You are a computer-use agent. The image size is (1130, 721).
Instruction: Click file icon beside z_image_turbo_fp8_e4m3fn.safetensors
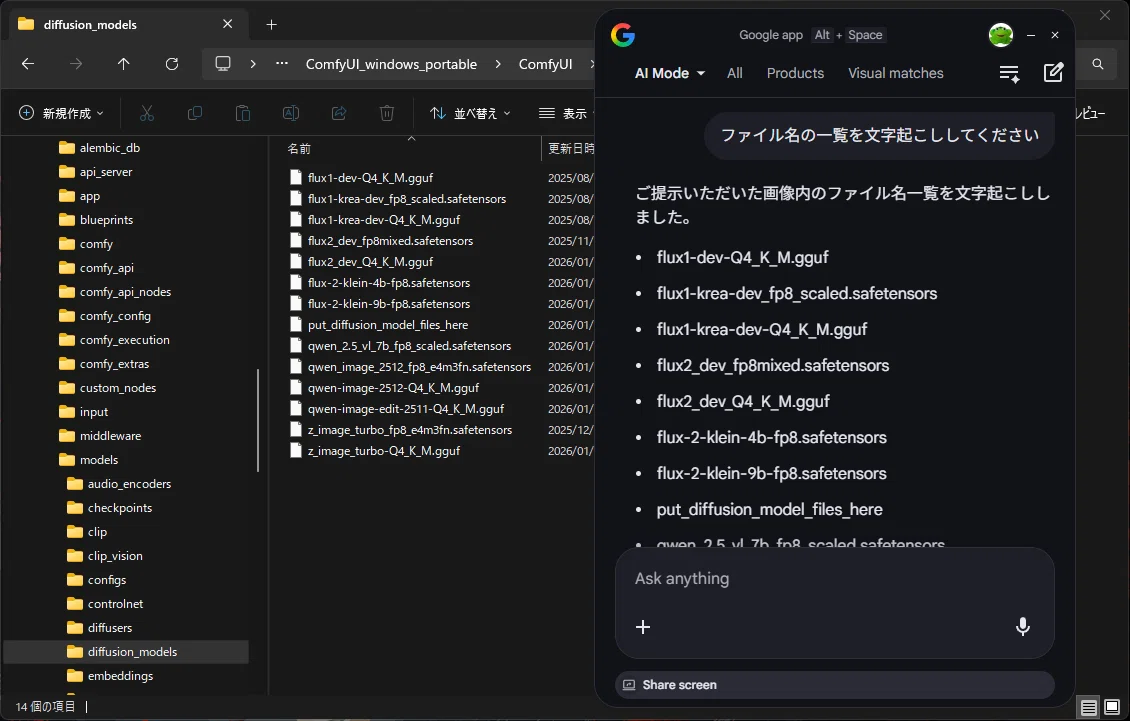point(295,430)
